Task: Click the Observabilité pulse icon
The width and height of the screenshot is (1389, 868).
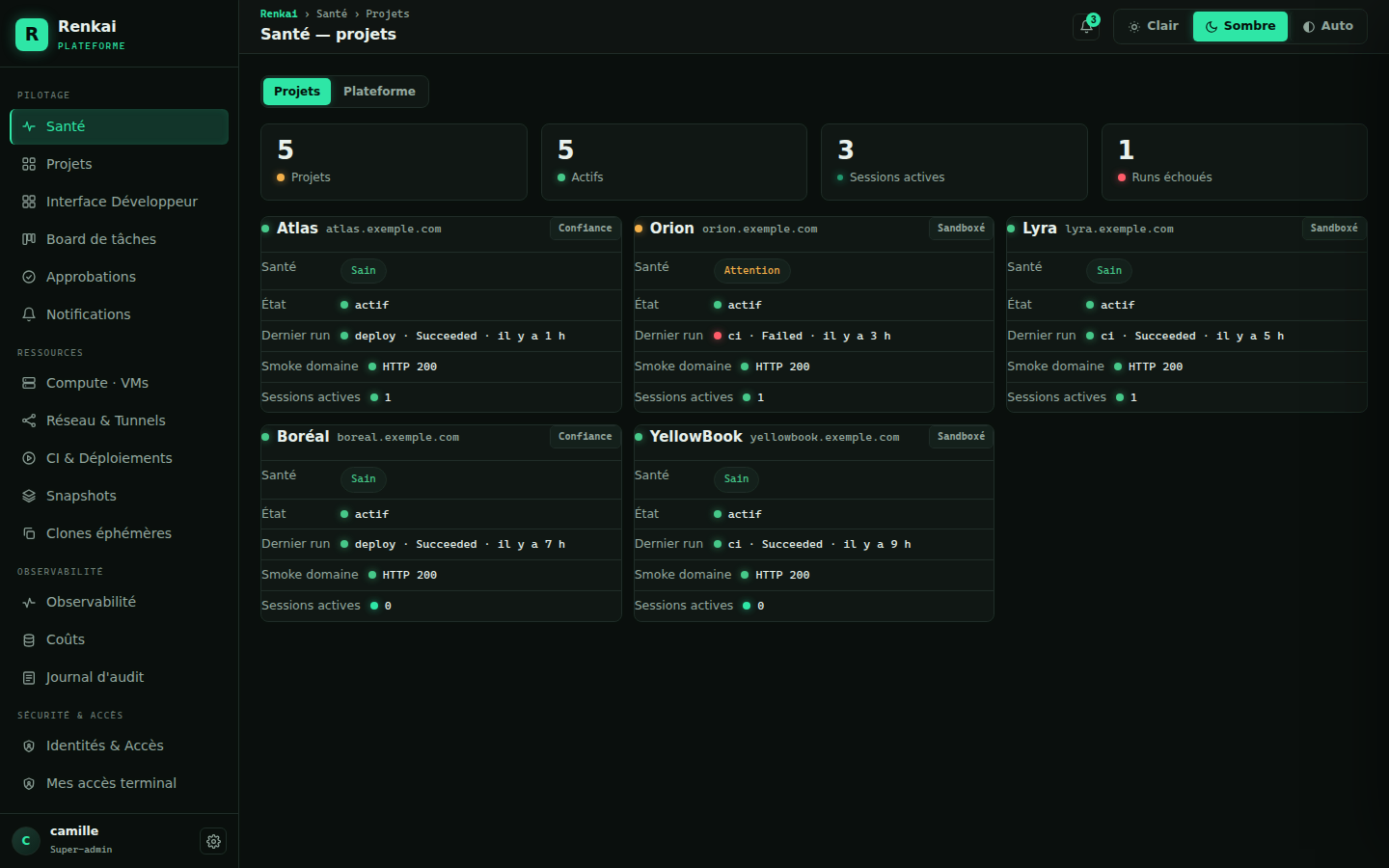Action: [x=29, y=602]
